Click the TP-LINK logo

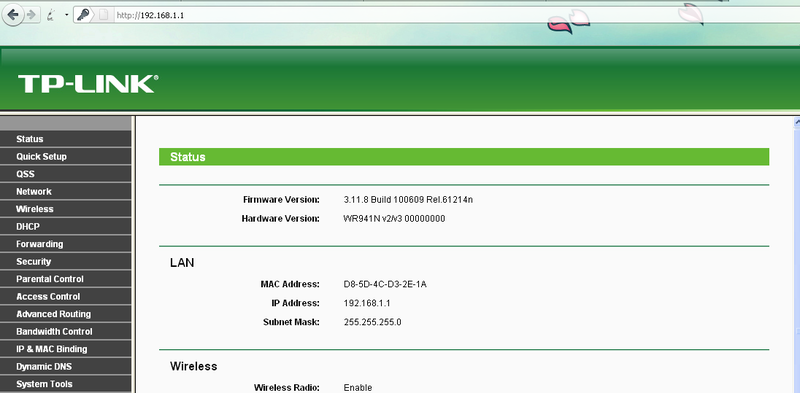click(88, 84)
